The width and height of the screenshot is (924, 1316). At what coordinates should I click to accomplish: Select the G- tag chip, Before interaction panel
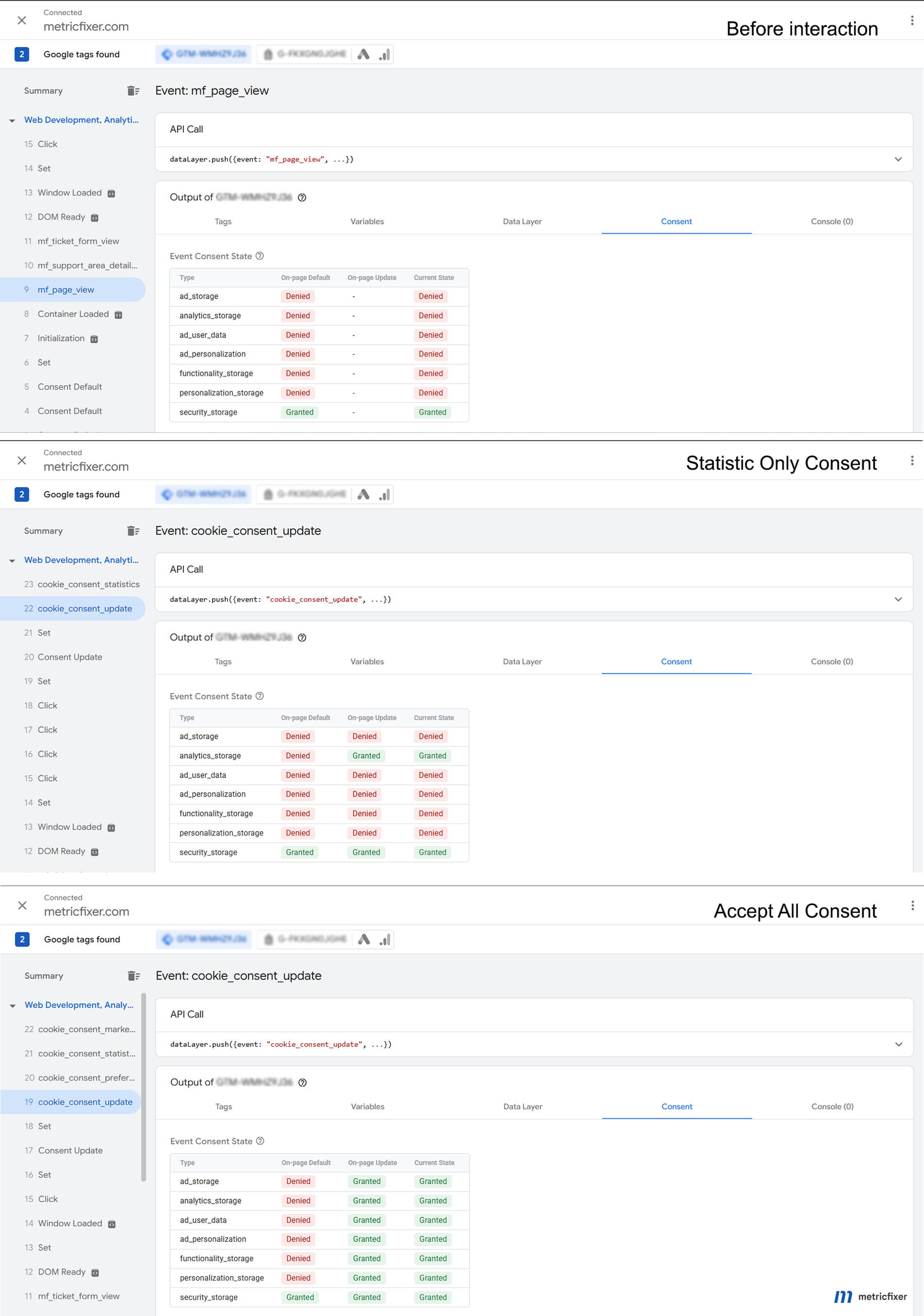pyautogui.click(x=304, y=54)
